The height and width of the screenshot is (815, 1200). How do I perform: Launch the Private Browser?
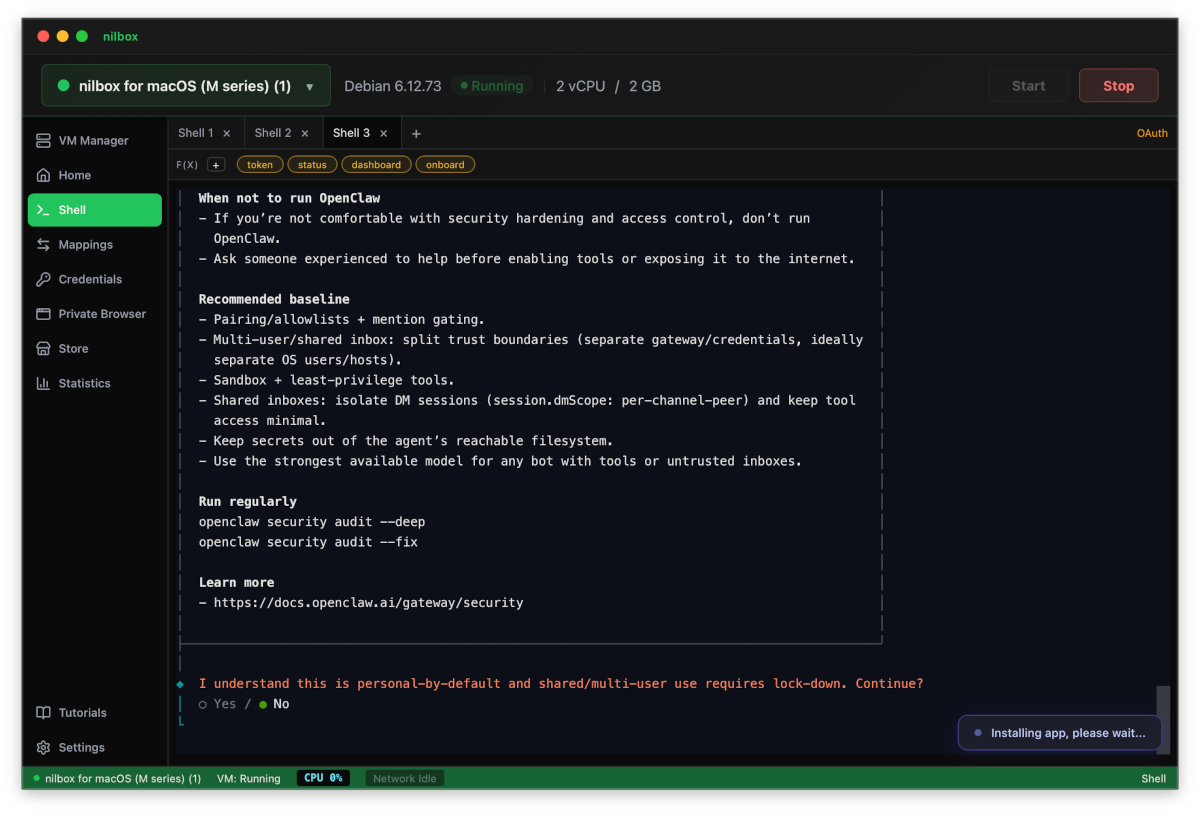[x=99, y=313]
